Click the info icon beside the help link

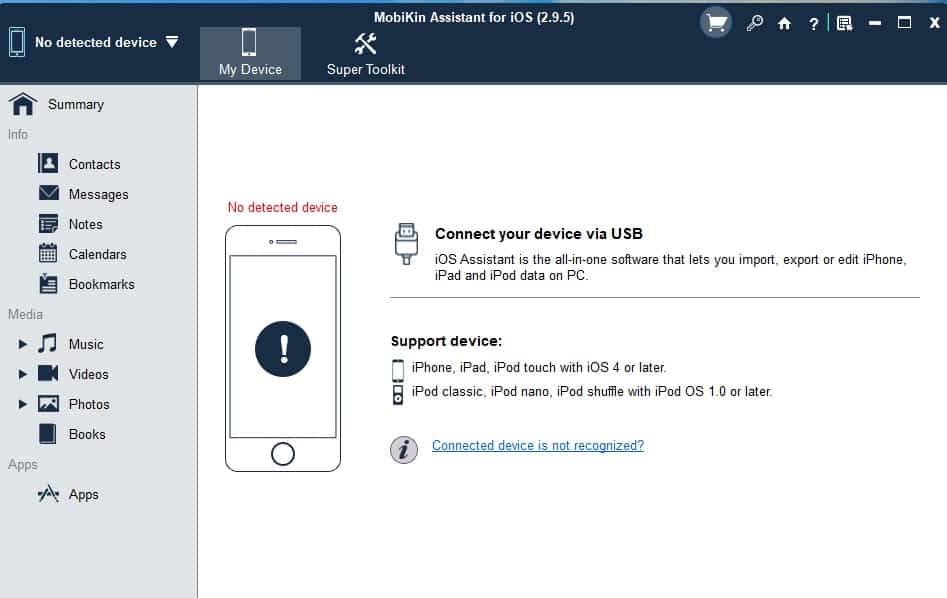click(x=403, y=450)
